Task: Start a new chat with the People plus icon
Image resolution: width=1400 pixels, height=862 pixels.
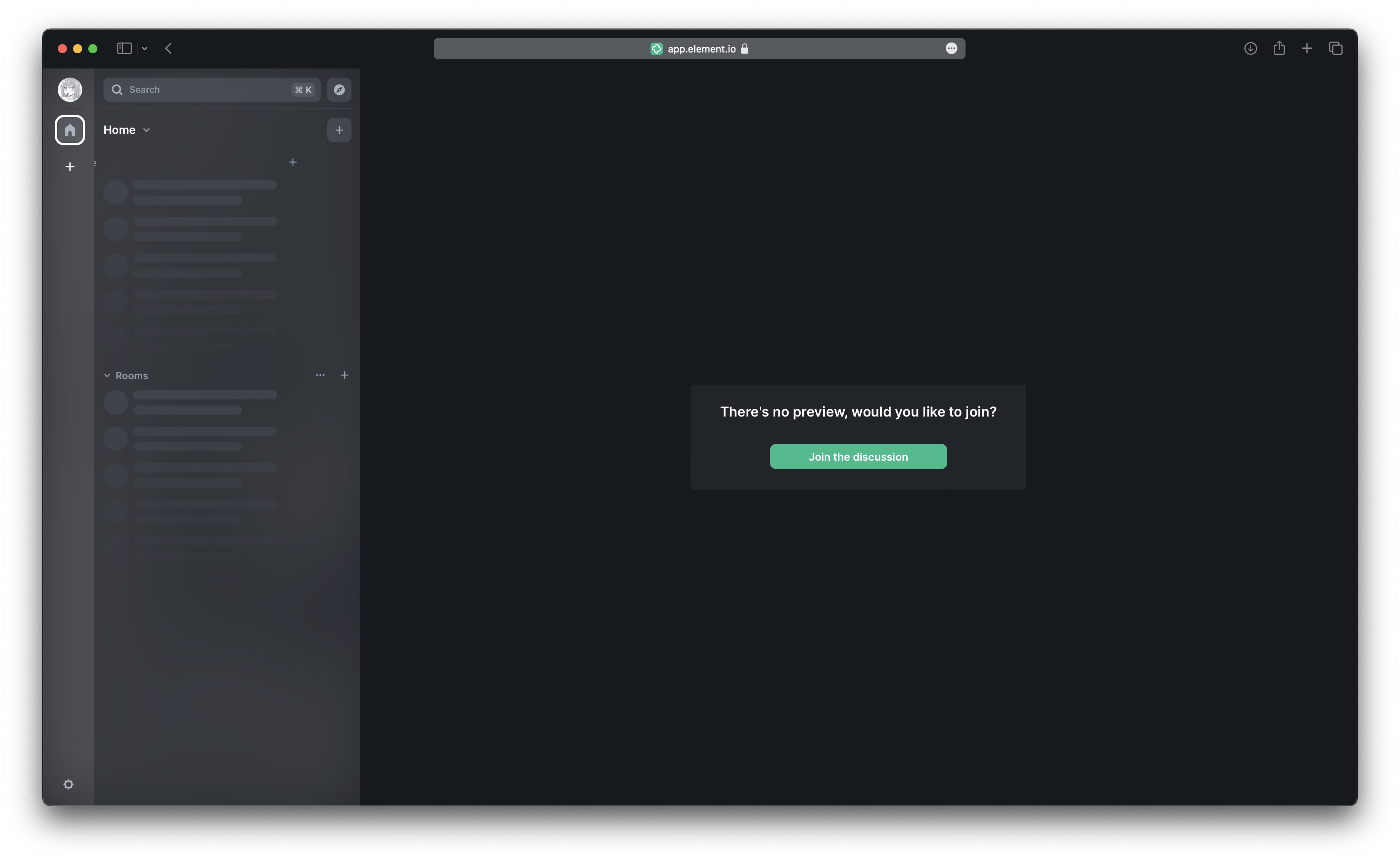Action: coord(293,162)
